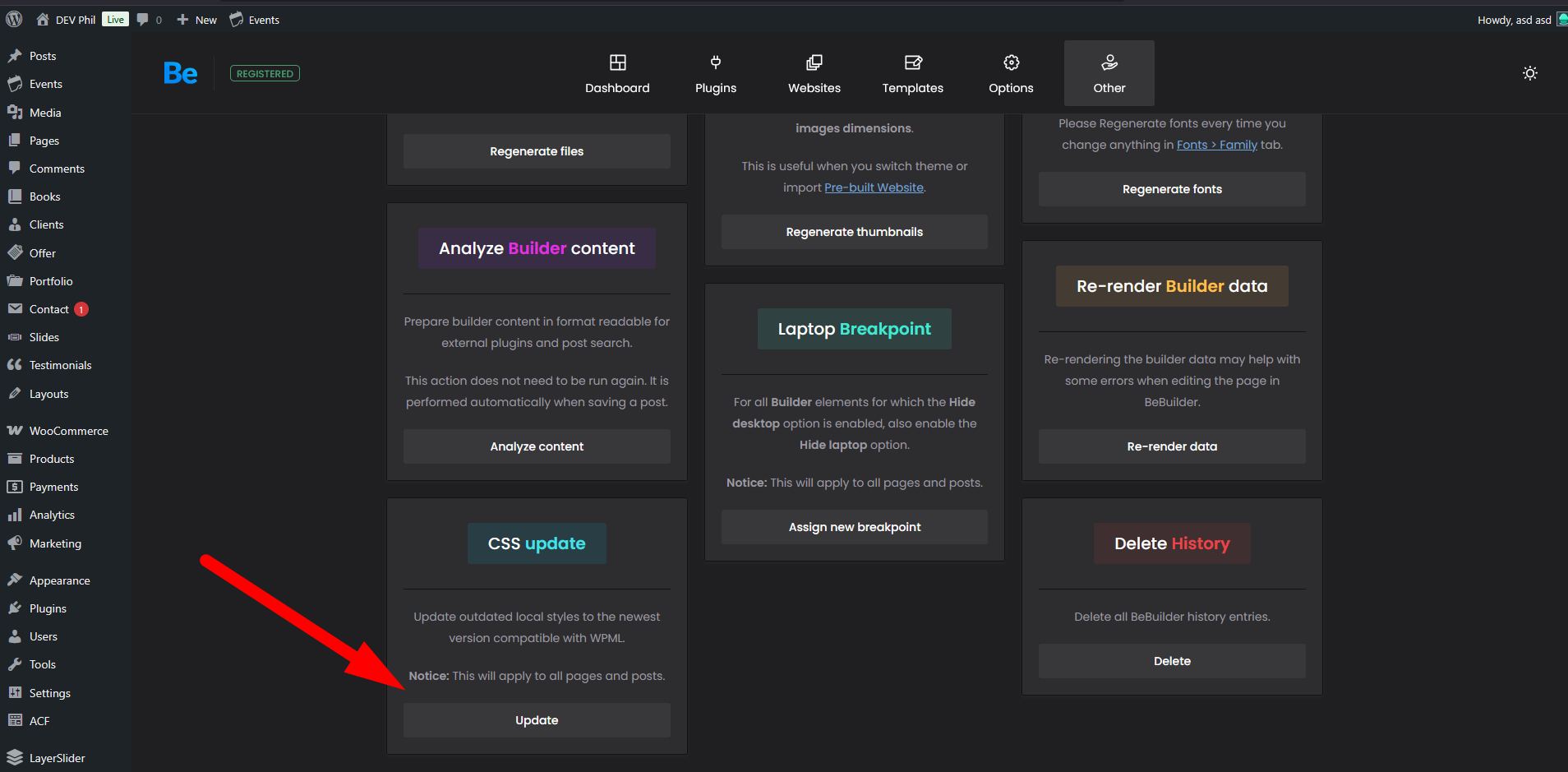Select the Other tab
The width and height of the screenshot is (1568, 772).
pos(1109,73)
